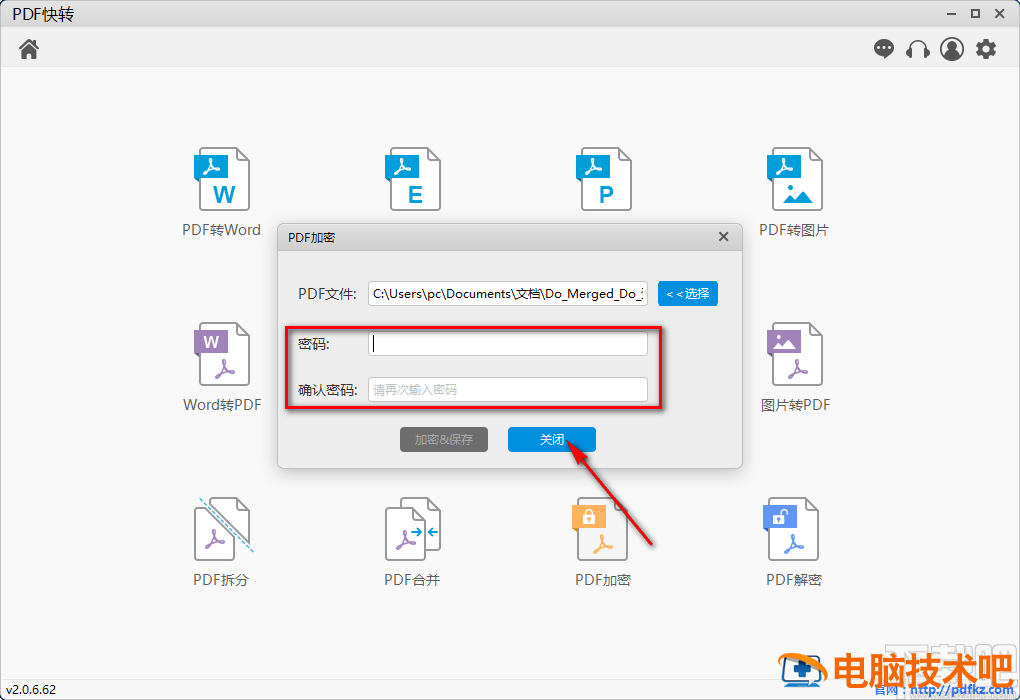The width and height of the screenshot is (1020, 700).
Task: Open the headset customer support icon
Action: tap(917, 49)
